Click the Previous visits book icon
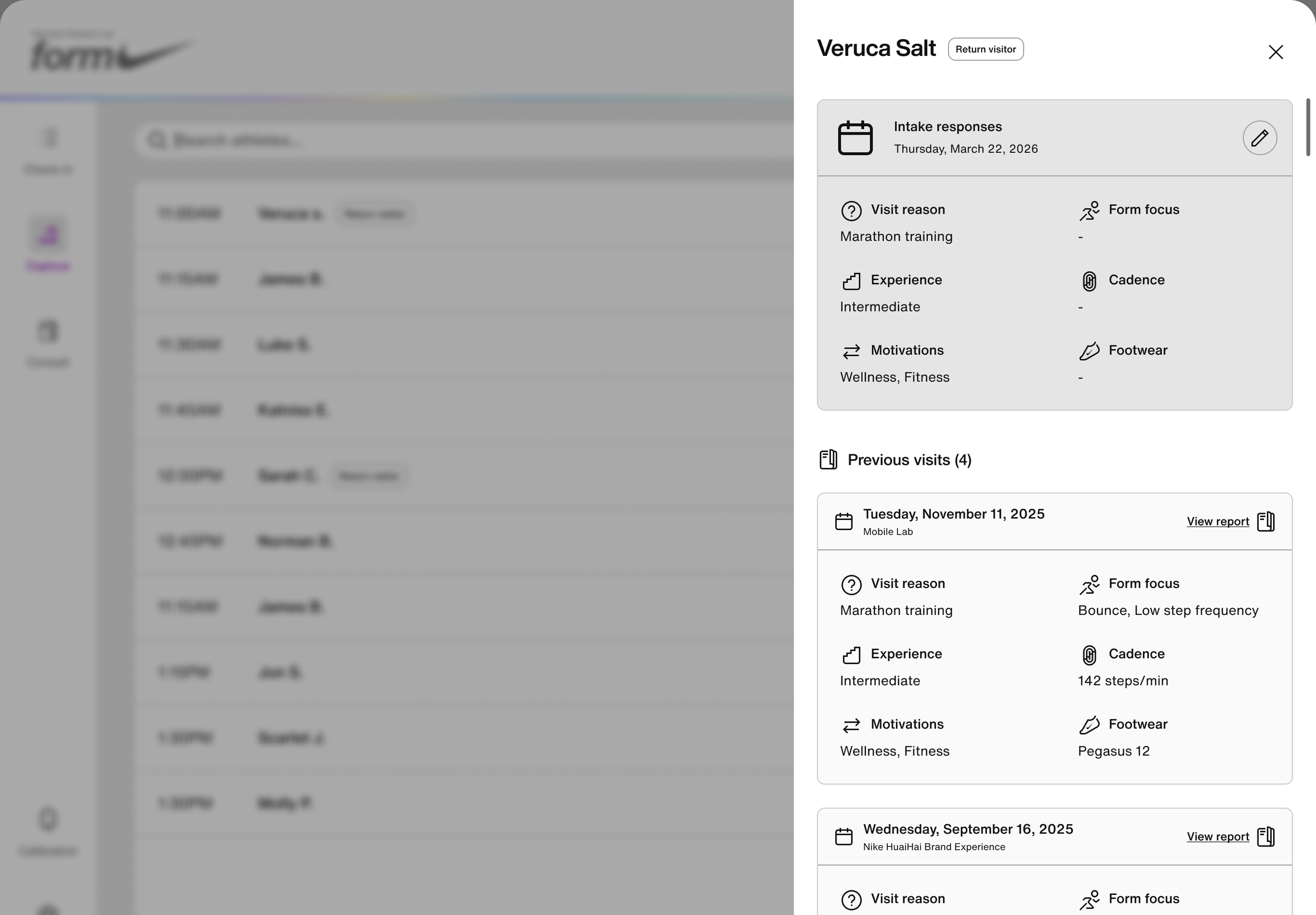 click(x=828, y=460)
